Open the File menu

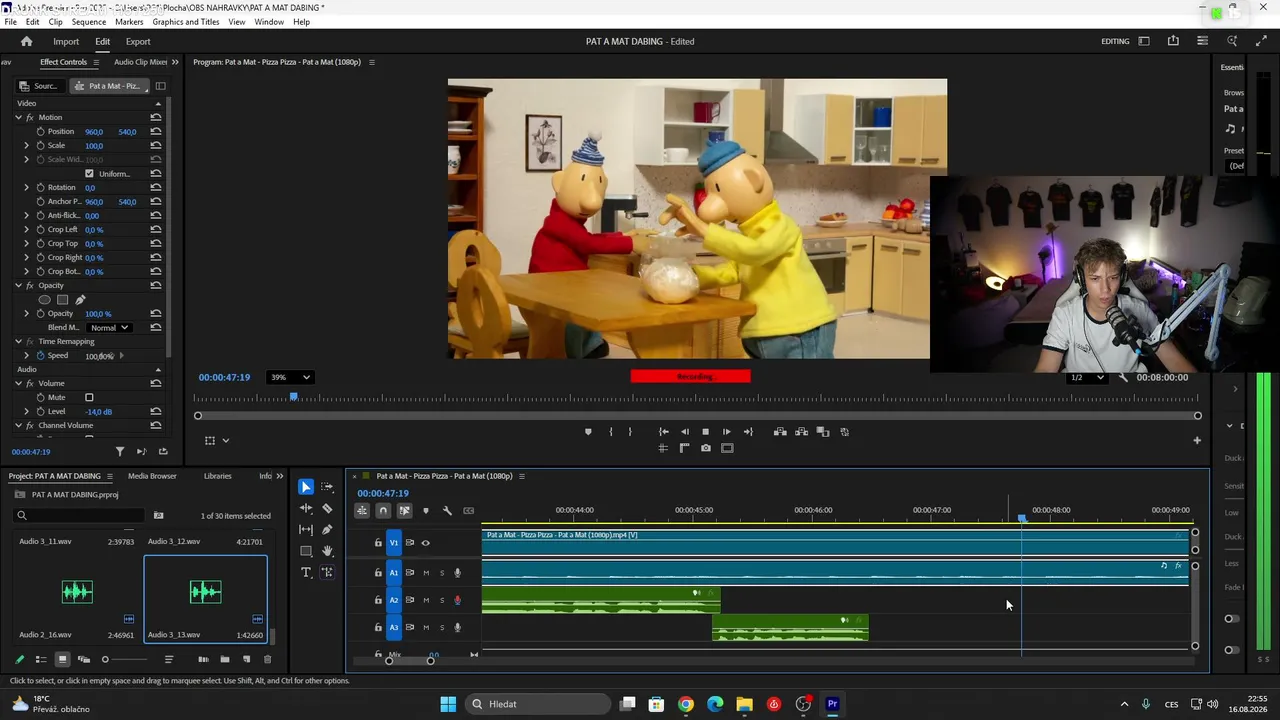click(10, 22)
